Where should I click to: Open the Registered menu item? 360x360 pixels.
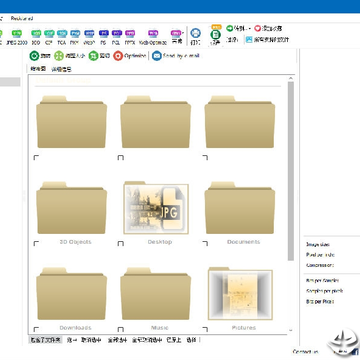click(x=22, y=18)
